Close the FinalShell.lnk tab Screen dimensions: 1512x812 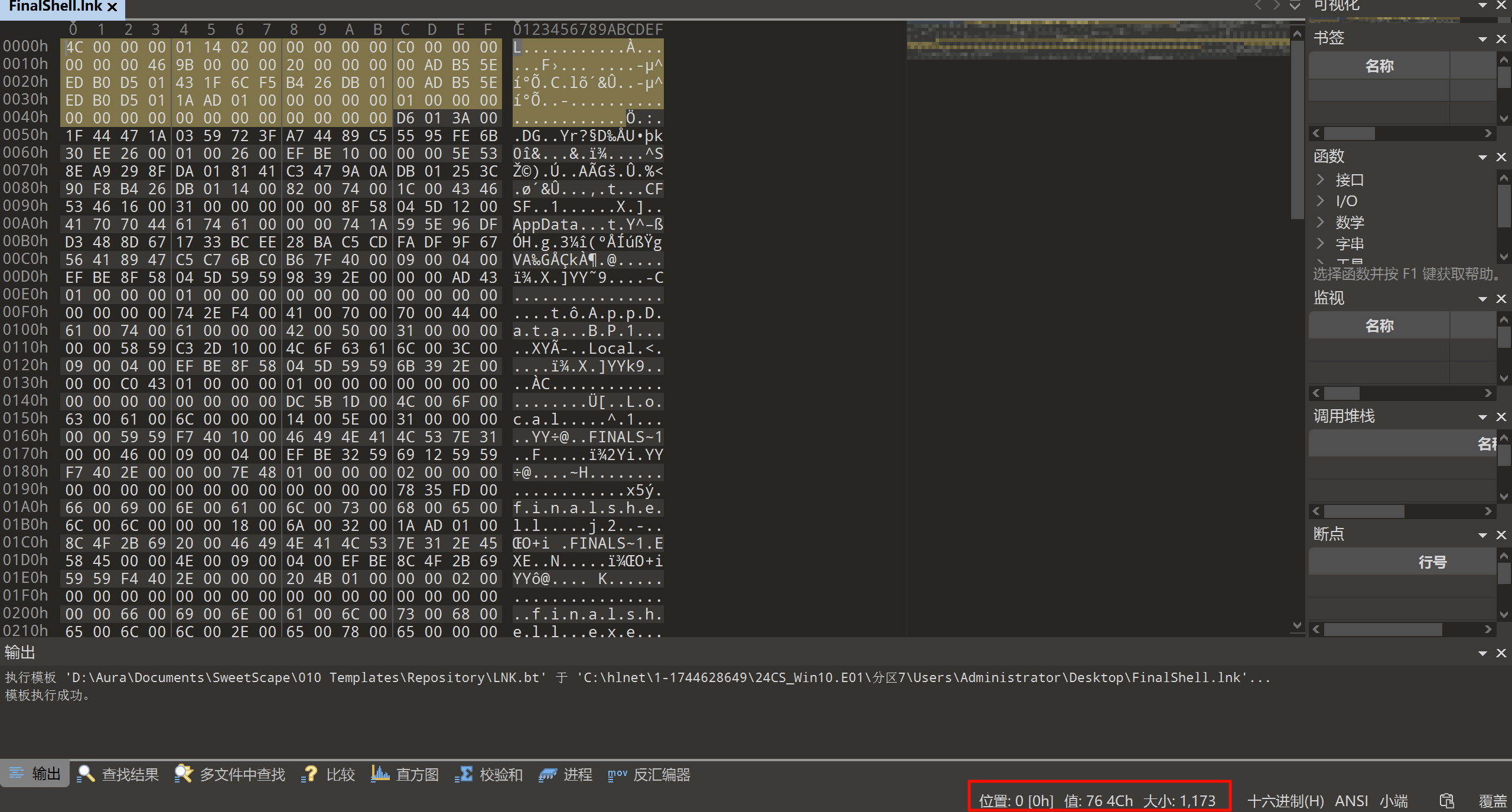pos(112,7)
